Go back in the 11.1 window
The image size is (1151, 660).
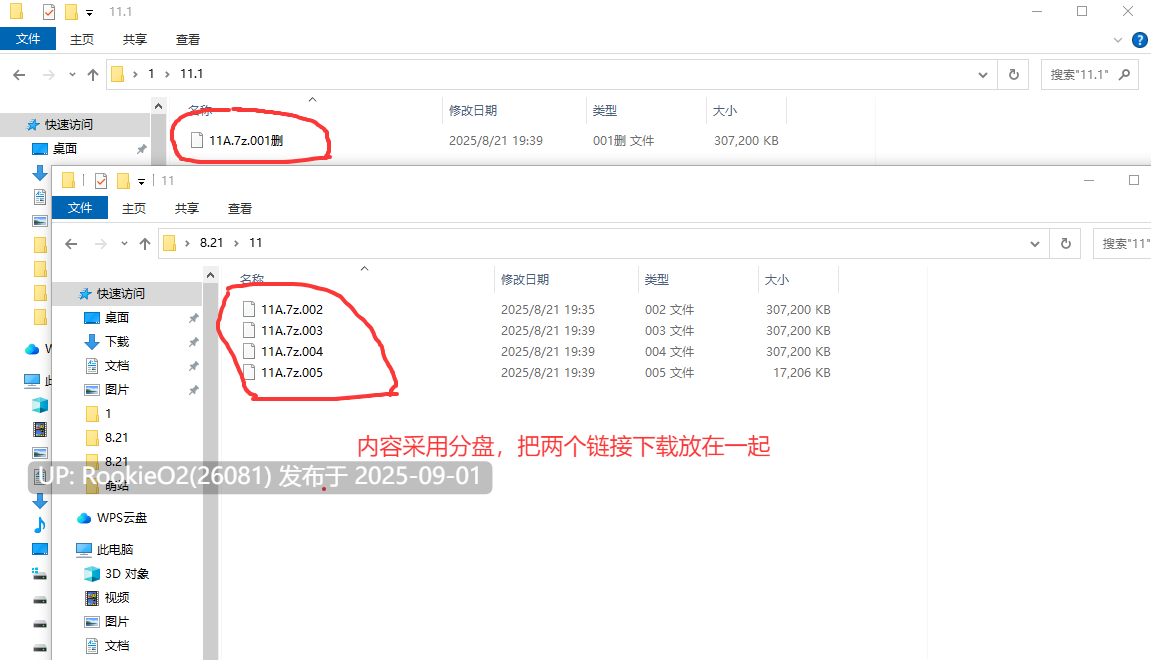19,74
